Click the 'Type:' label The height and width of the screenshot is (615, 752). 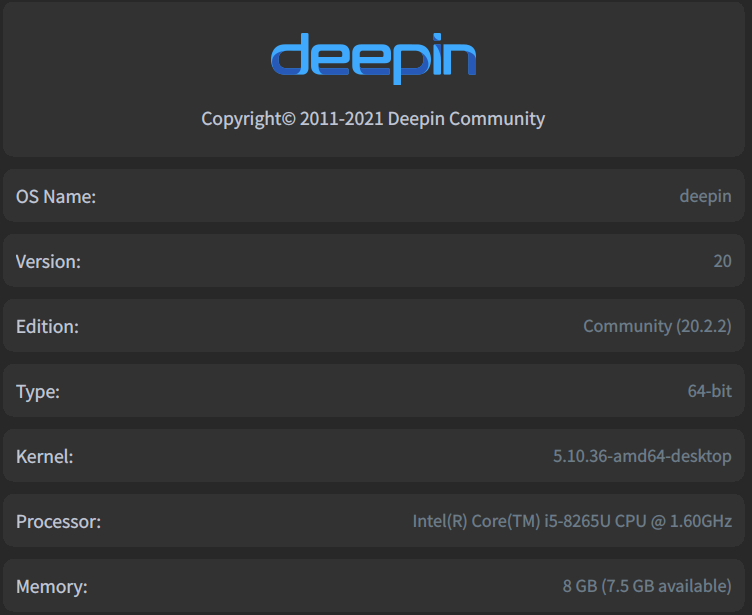point(38,392)
